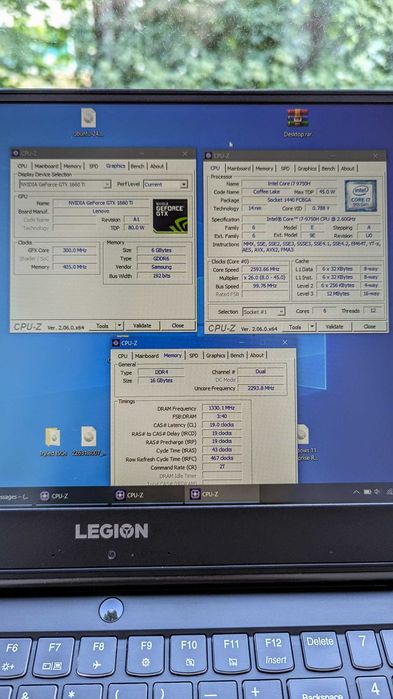Open Graphics tab in CPU window
Viewport: 393px width, 699px height.
point(307,169)
